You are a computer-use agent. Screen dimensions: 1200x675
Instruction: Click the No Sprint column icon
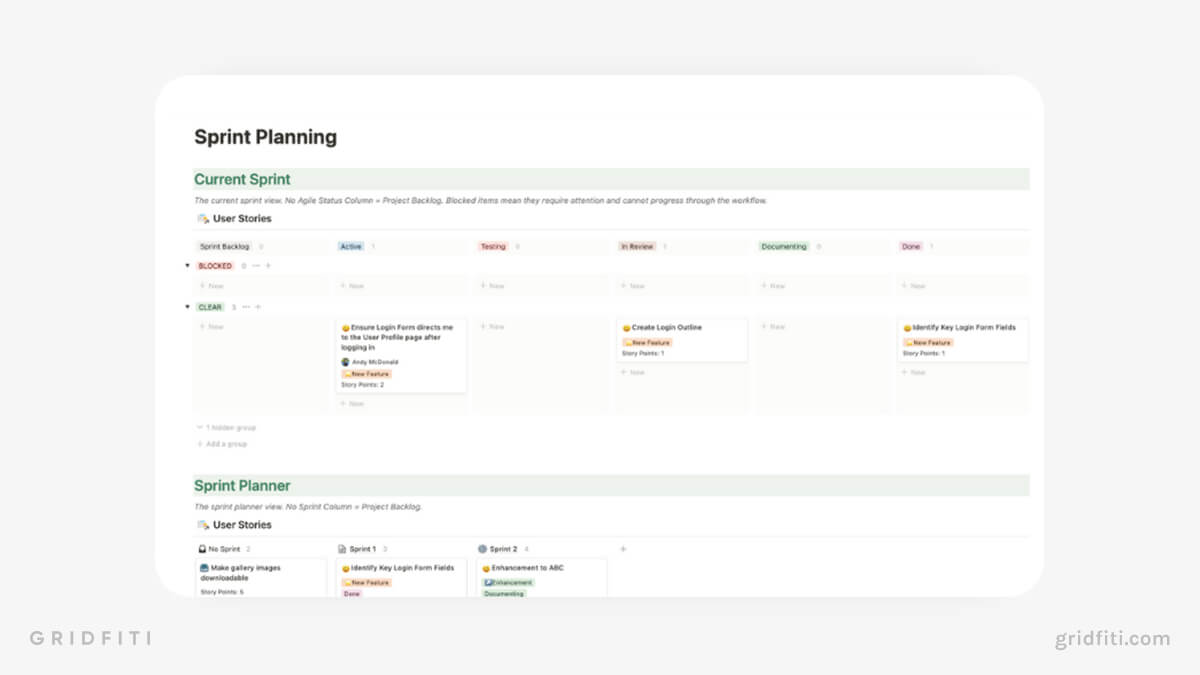pos(202,549)
